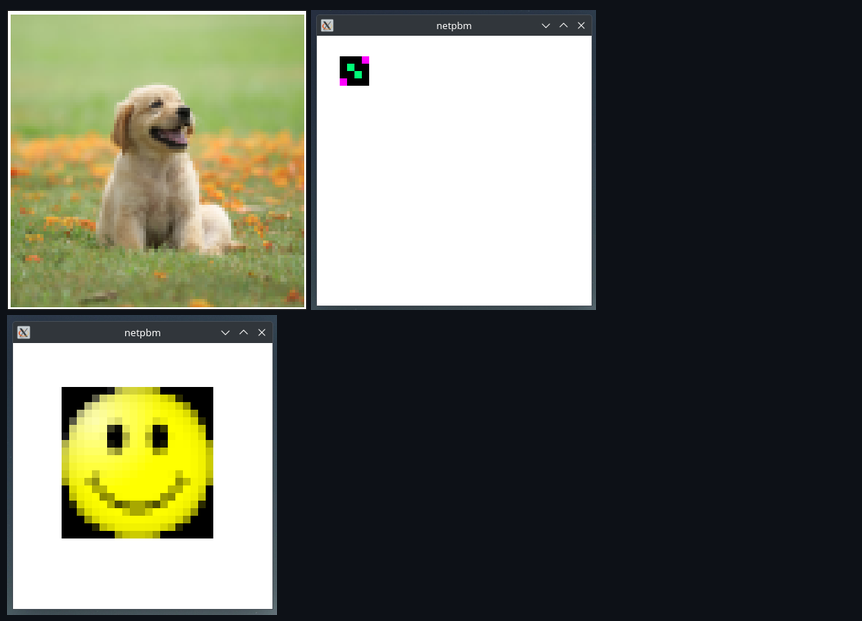Close the netpbm window showing the smiley
The image size is (862, 621).
coord(262,332)
